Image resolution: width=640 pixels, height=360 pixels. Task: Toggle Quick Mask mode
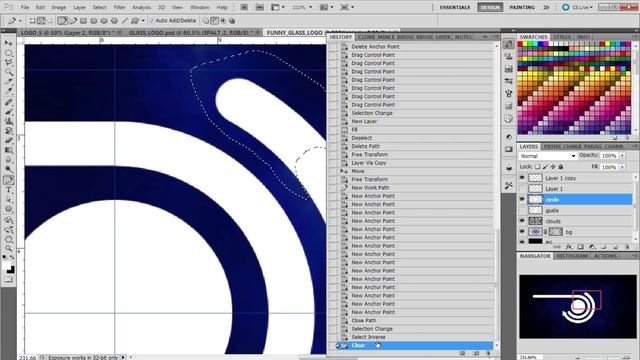click(9, 280)
